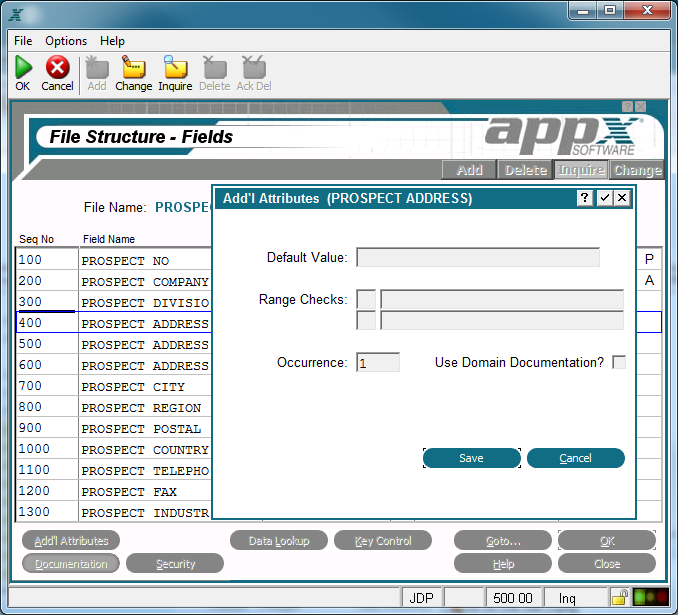Switch to Change mode via toolbar icon
This screenshot has width=678, height=615.
(x=134, y=67)
